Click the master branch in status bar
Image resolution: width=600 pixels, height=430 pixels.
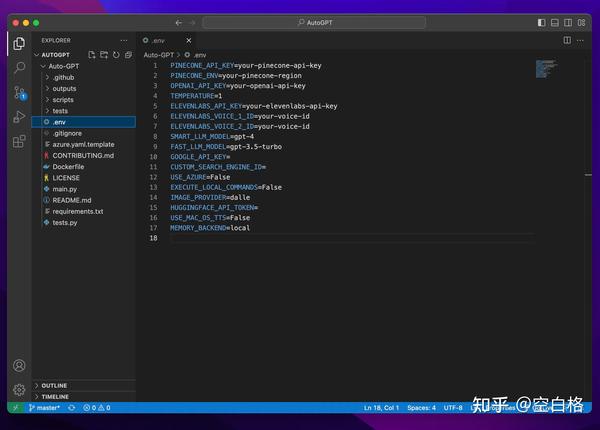coord(44,408)
